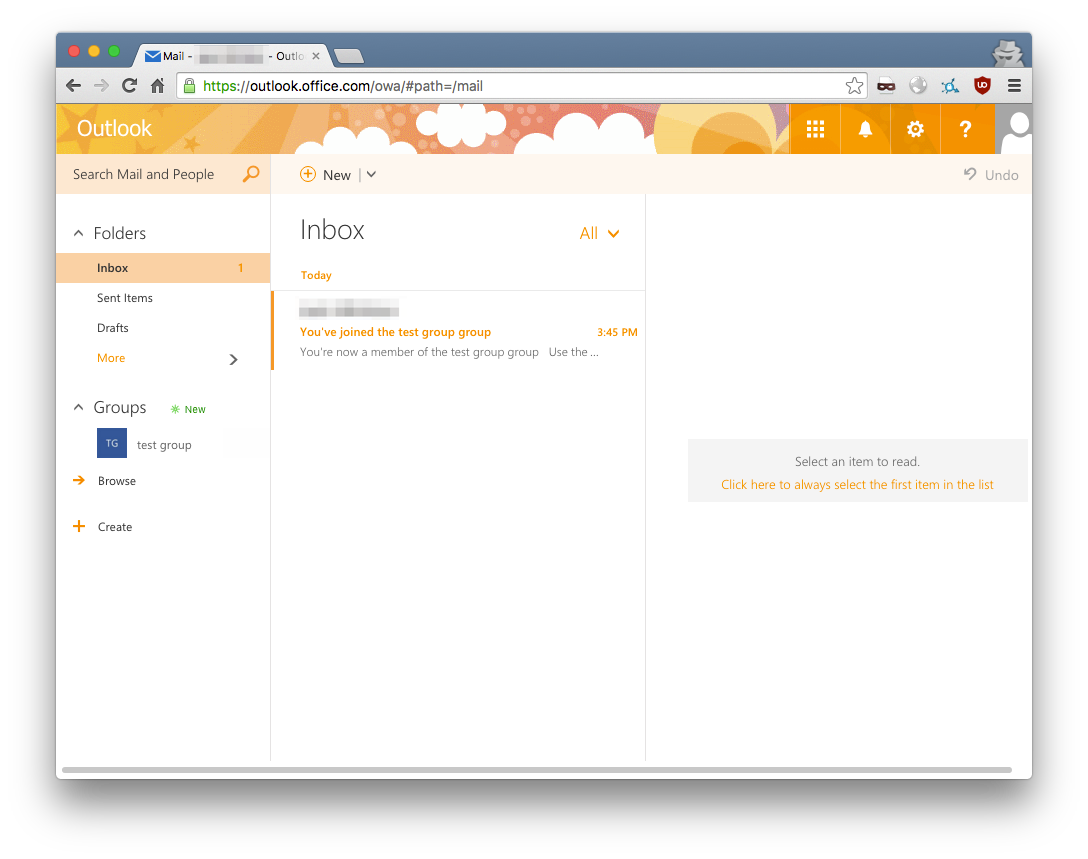This screenshot has width=1088, height=859.
Task: Open the New item dropdown arrow
Action: [371, 175]
